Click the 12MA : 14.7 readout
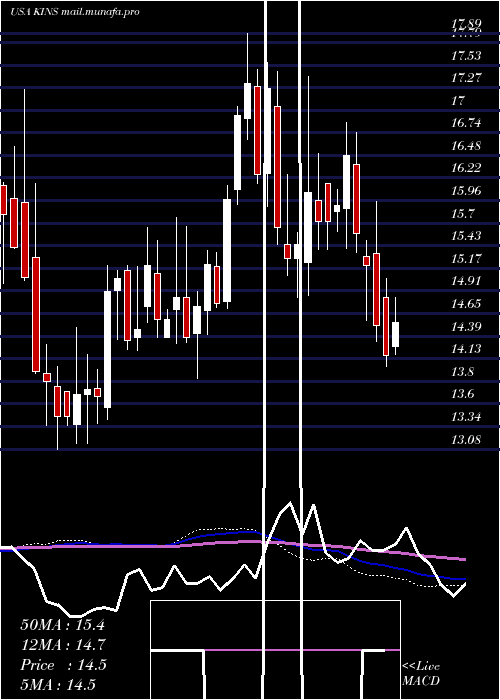 pos(63,645)
